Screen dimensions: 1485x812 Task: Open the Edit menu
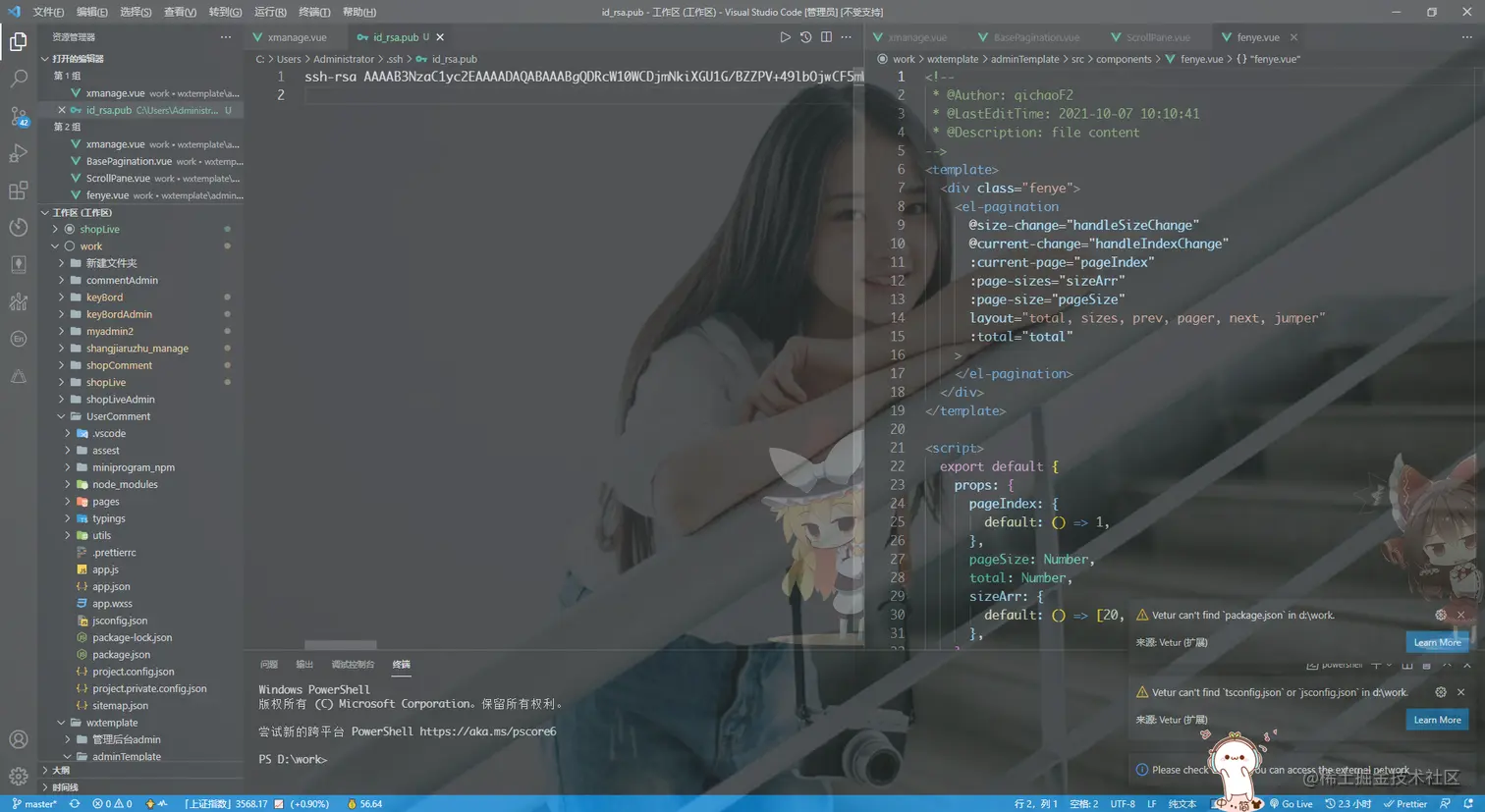[92, 12]
